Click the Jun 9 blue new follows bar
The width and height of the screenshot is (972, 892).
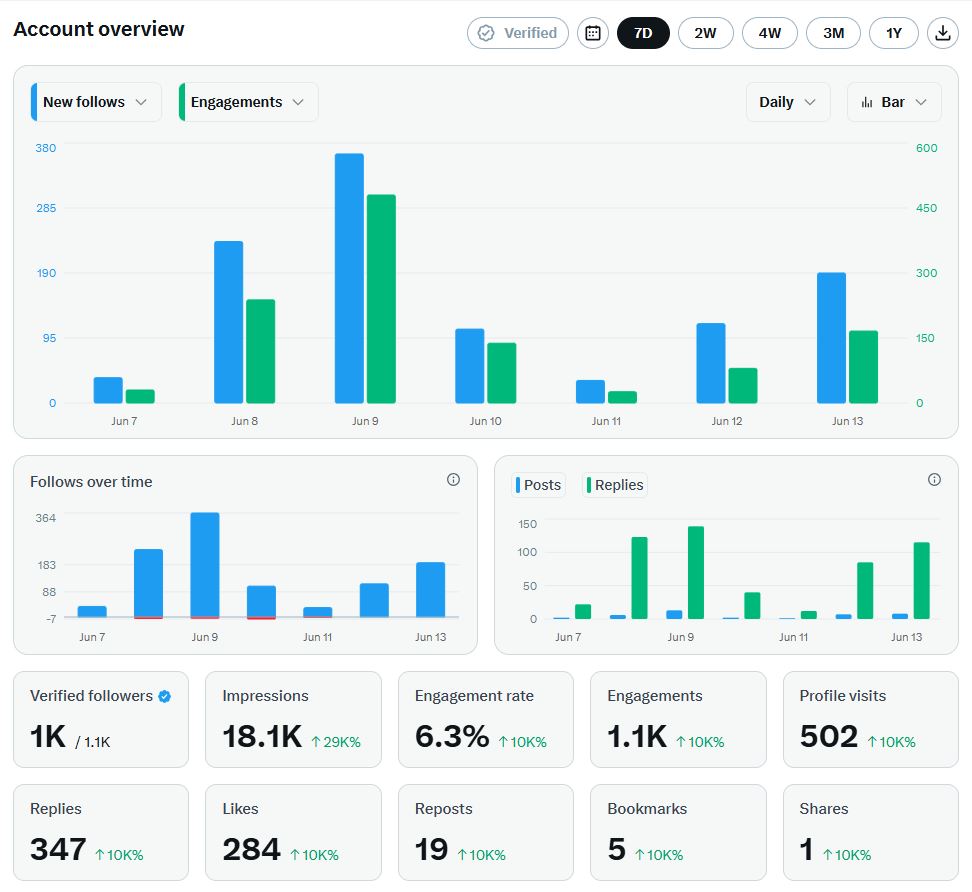pos(349,278)
